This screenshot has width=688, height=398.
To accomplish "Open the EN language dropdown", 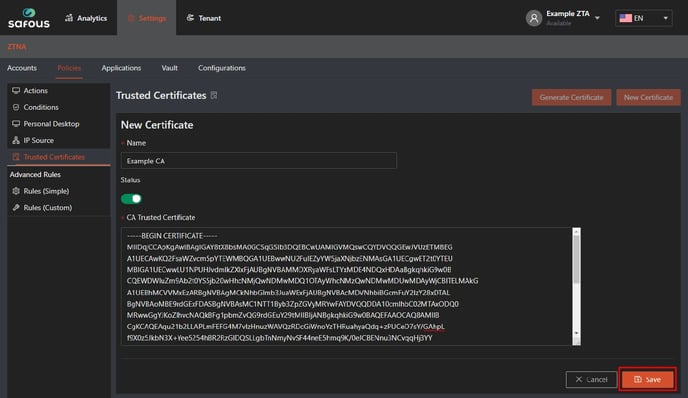I will 644,18.
